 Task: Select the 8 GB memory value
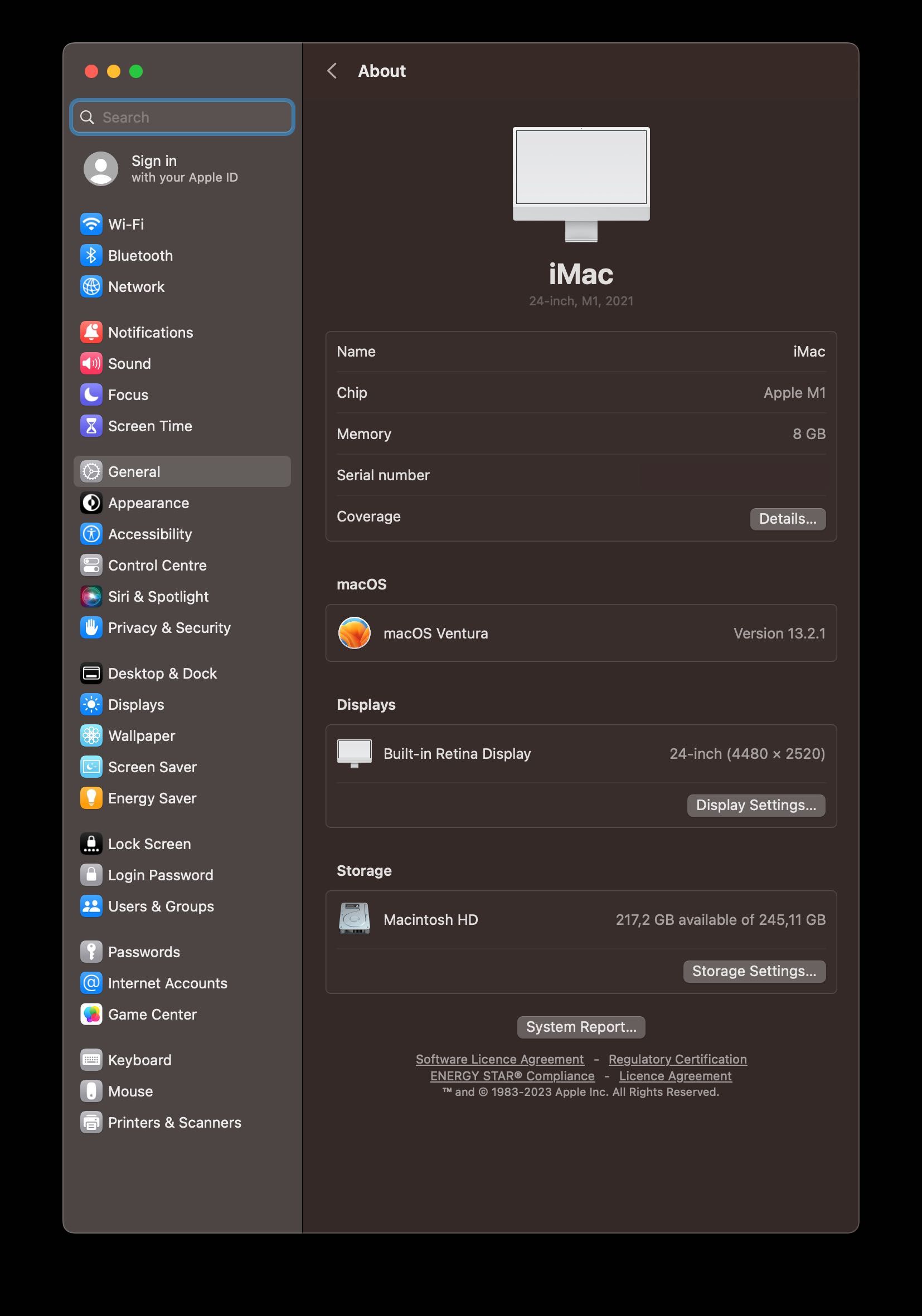pos(809,434)
